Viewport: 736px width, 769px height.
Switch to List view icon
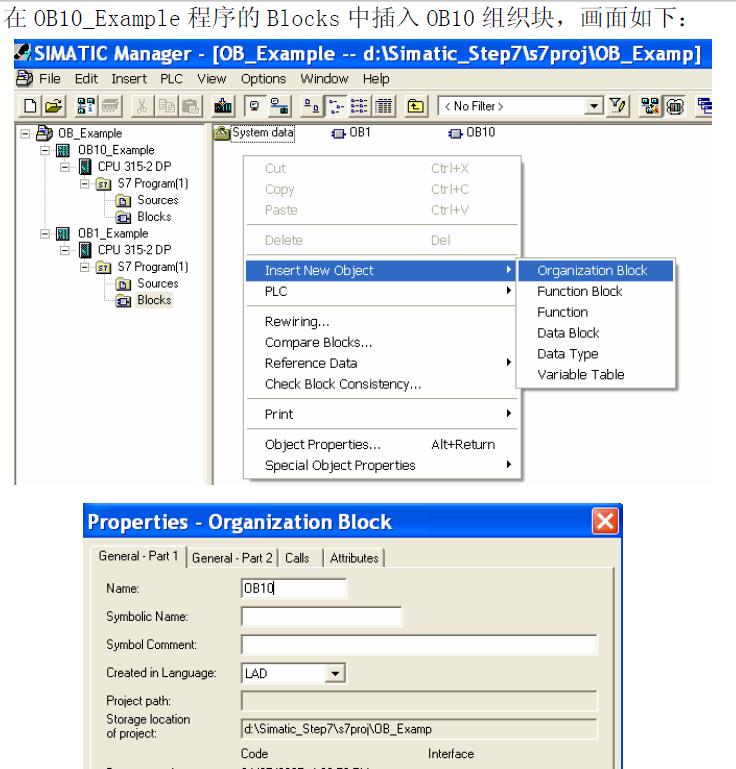(x=359, y=106)
